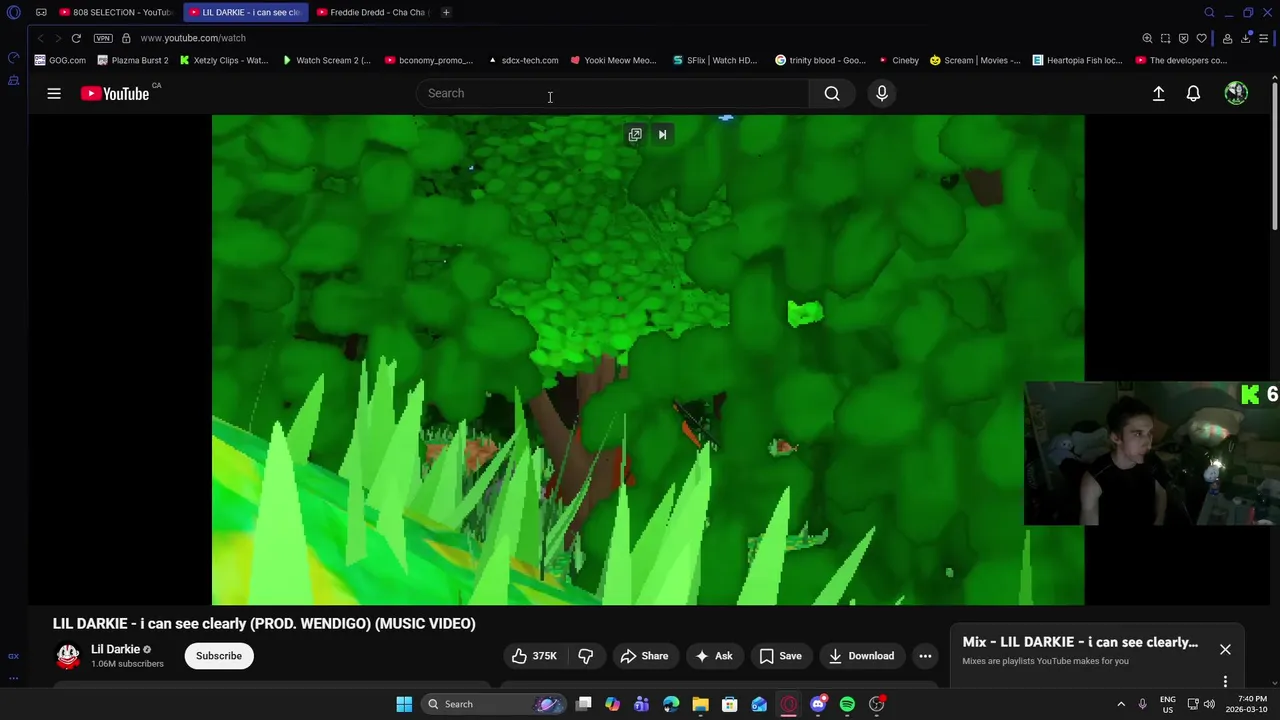The width and height of the screenshot is (1280, 720).
Task: Open Mix panel three-dot options
Action: (x=1225, y=681)
